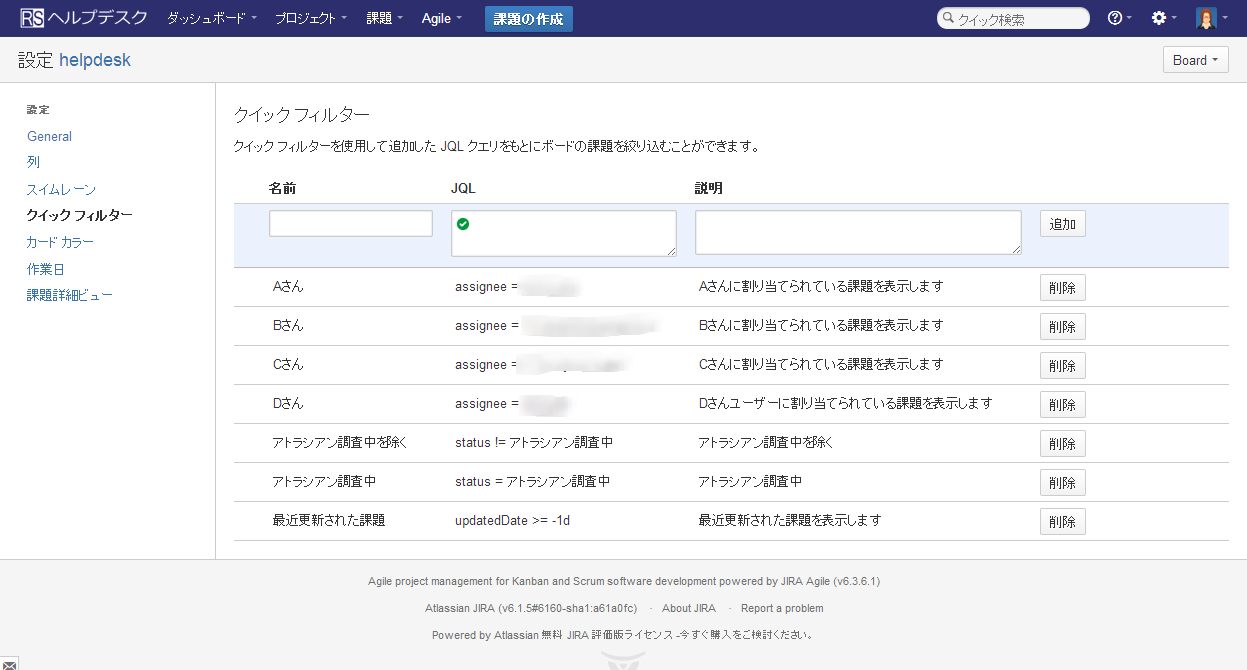Click the 課題の作成 button
The image size is (1247, 670).
tap(529, 18)
